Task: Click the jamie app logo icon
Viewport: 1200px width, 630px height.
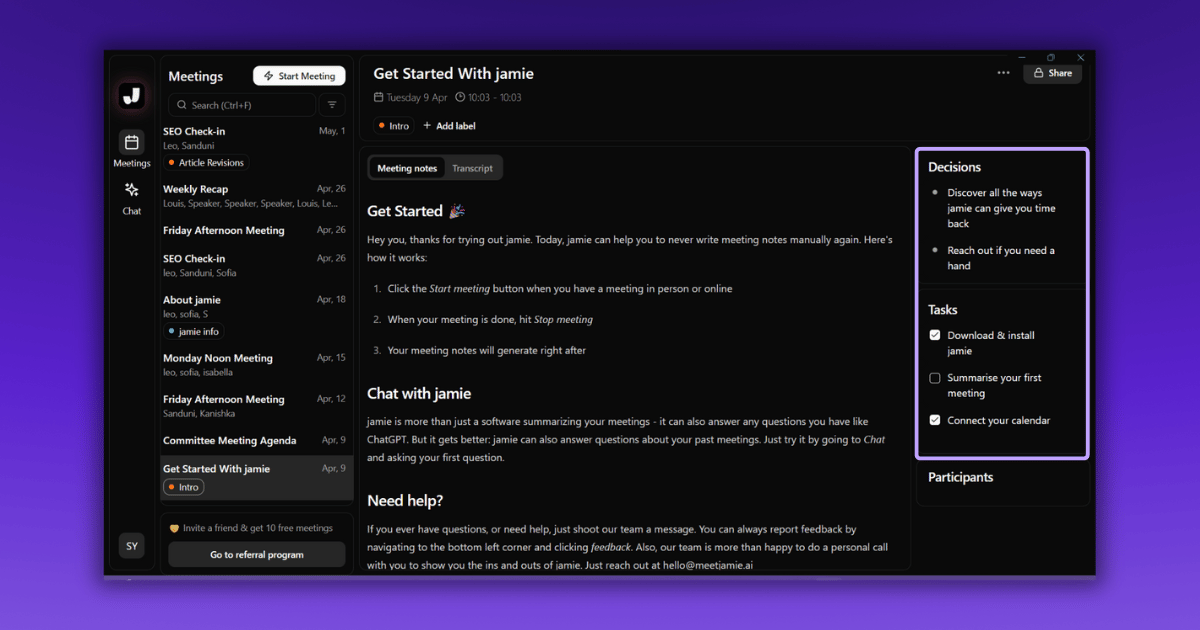Action: 132,96
